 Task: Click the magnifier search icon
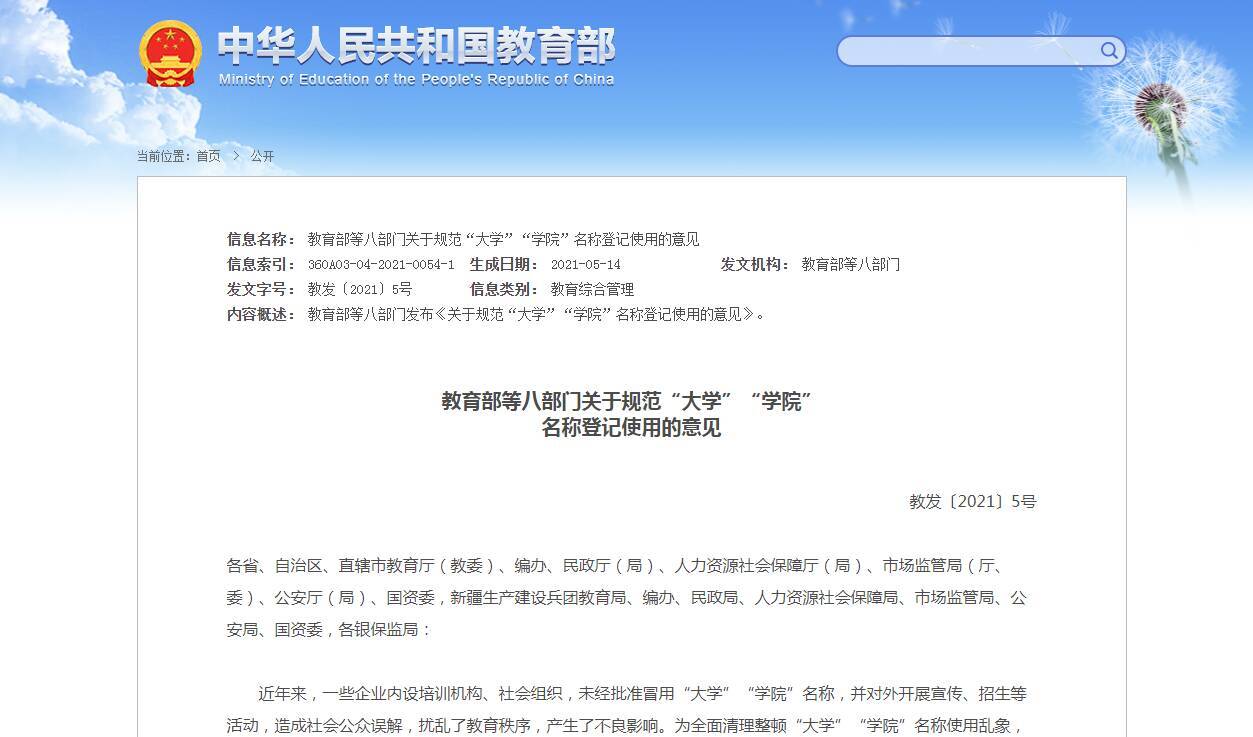[x=1109, y=51]
